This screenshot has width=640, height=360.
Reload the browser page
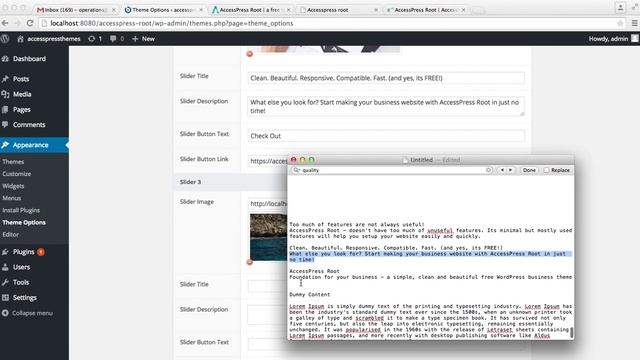30,23
